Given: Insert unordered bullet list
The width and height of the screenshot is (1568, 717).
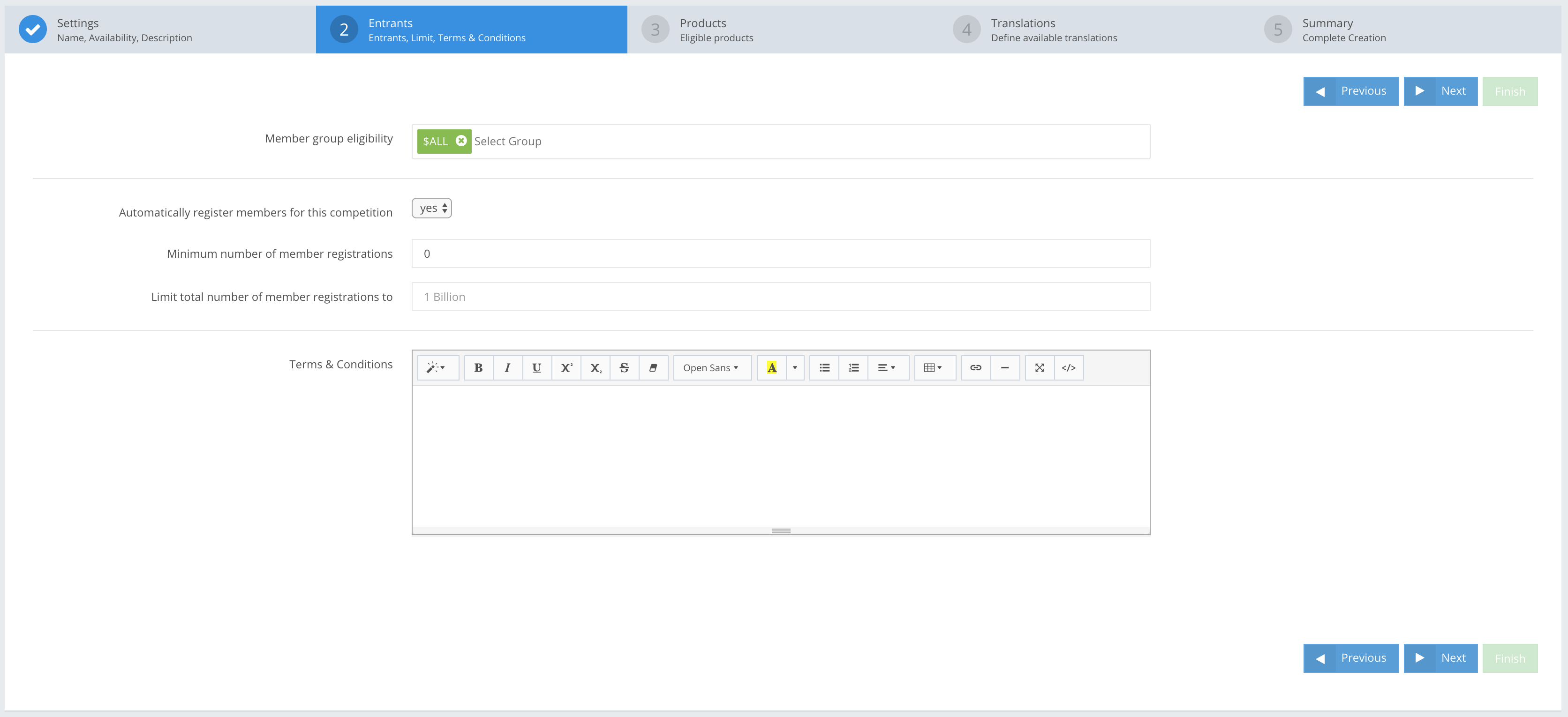Looking at the screenshot, I should (824, 368).
